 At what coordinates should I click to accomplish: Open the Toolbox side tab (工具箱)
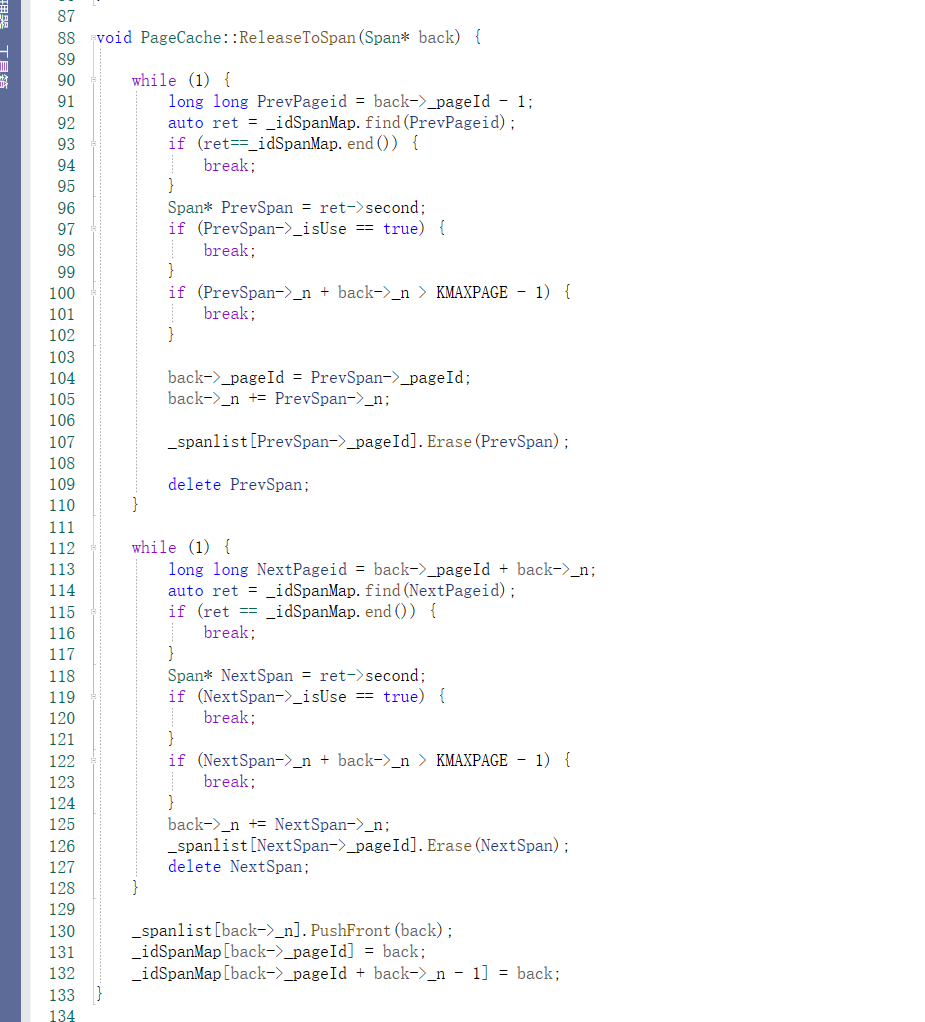pos(4,68)
